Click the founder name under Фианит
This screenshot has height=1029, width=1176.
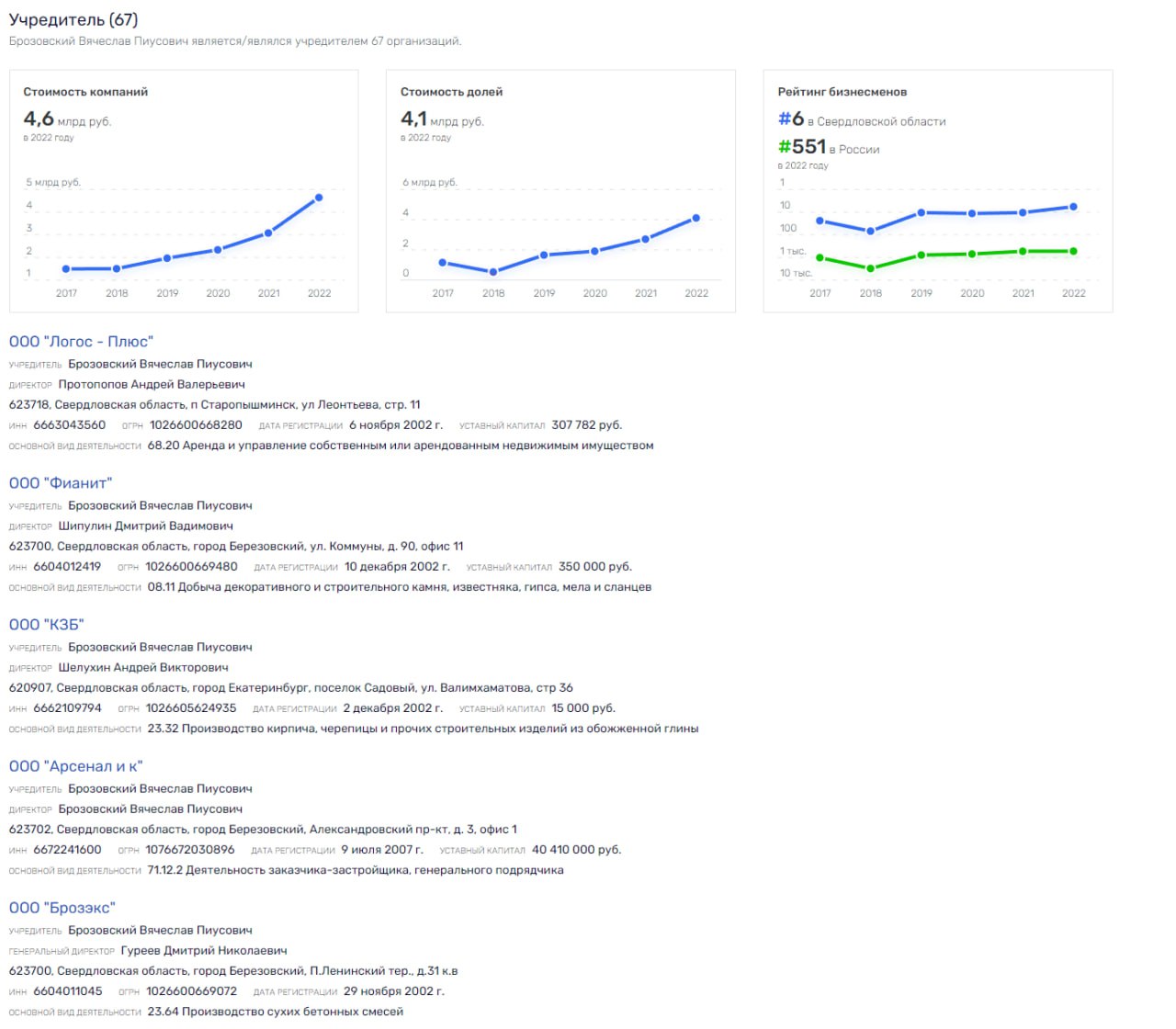click(x=160, y=506)
